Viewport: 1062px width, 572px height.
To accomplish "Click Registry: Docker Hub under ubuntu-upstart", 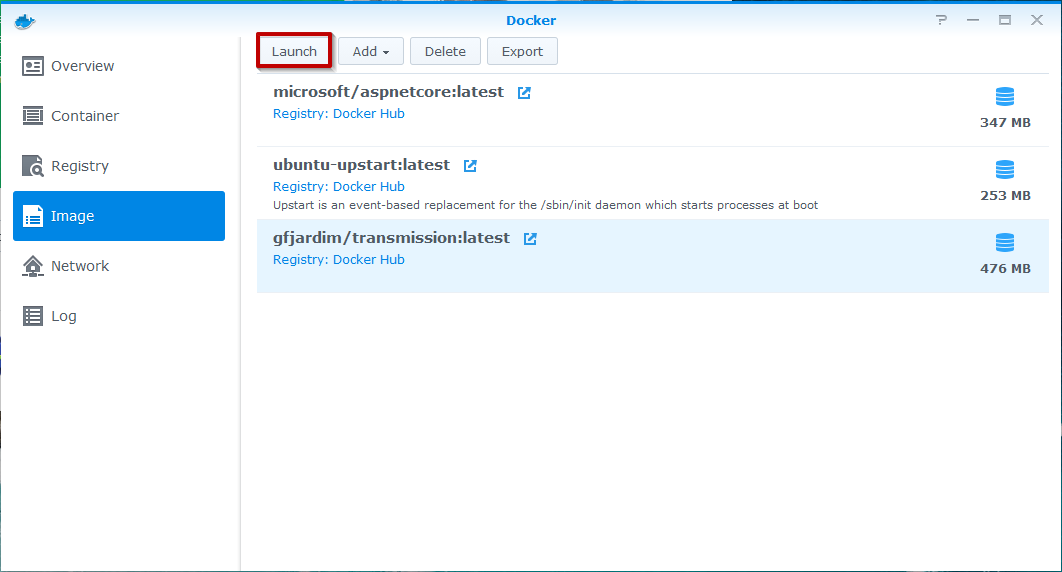I will tap(339, 187).
